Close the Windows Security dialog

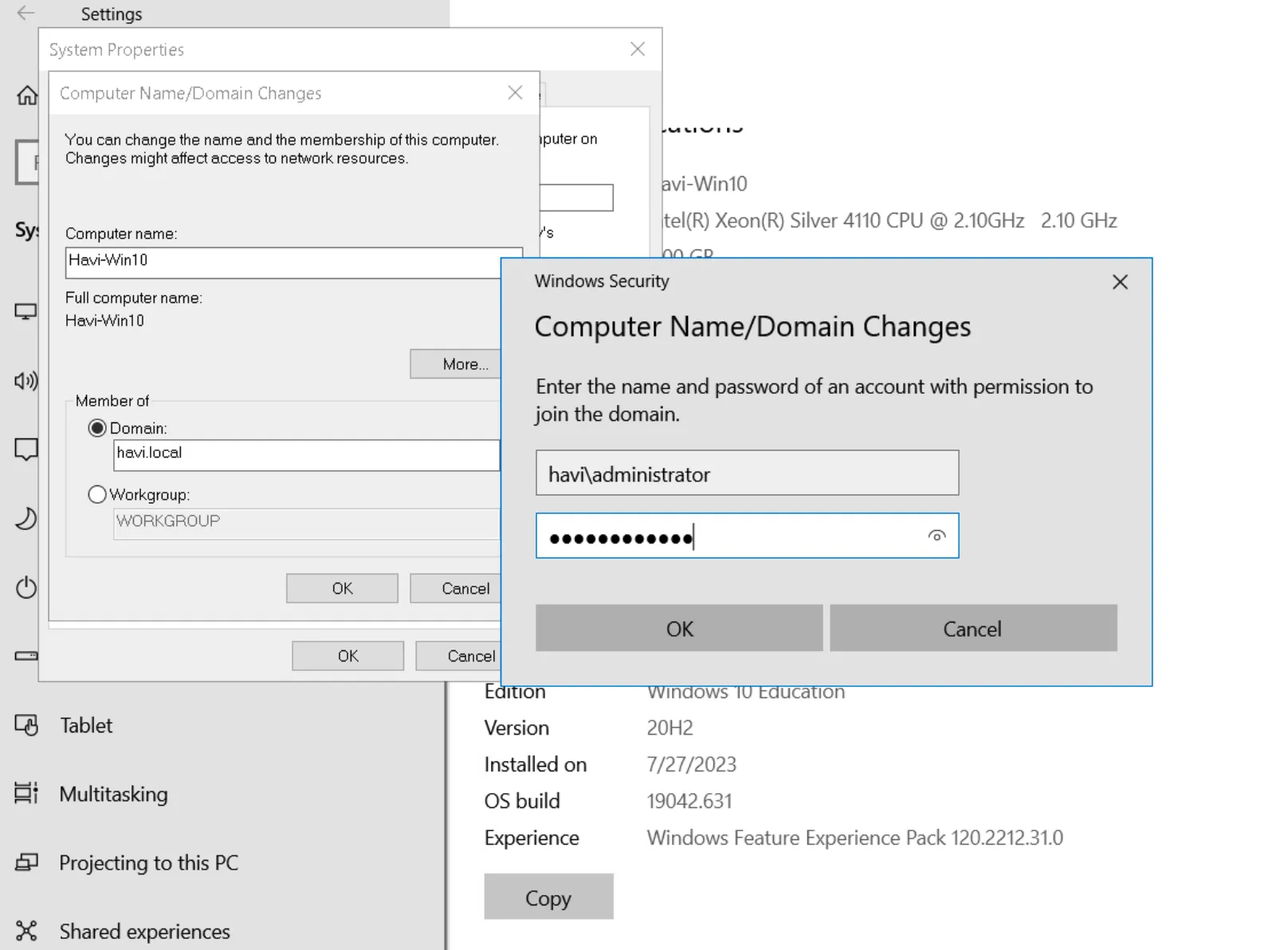[x=1120, y=282]
